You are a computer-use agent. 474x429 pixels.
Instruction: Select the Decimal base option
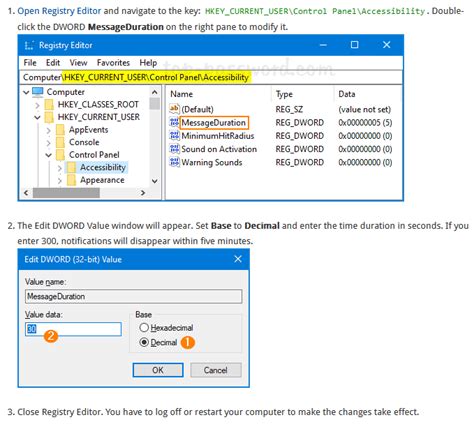tap(144, 342)
